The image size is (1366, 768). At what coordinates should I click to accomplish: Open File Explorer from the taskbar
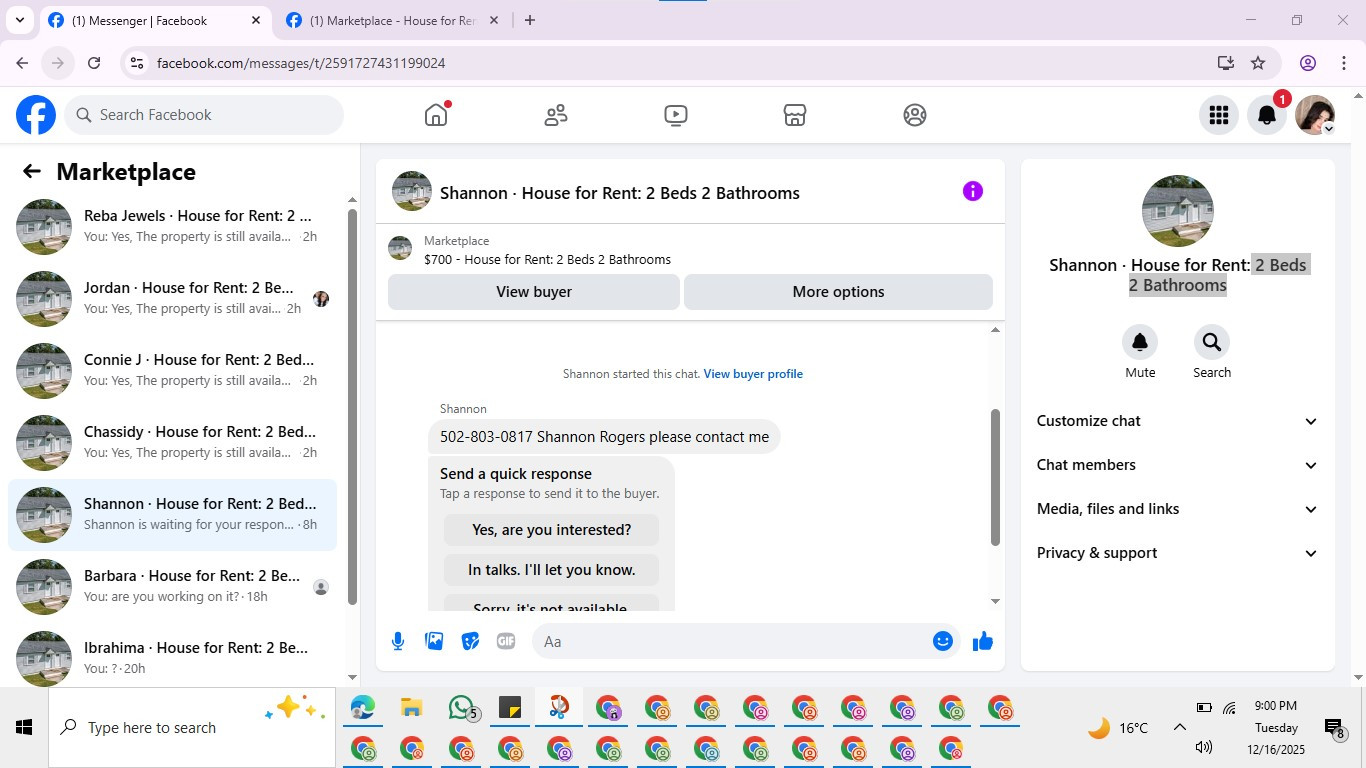(x=411, y=708)
